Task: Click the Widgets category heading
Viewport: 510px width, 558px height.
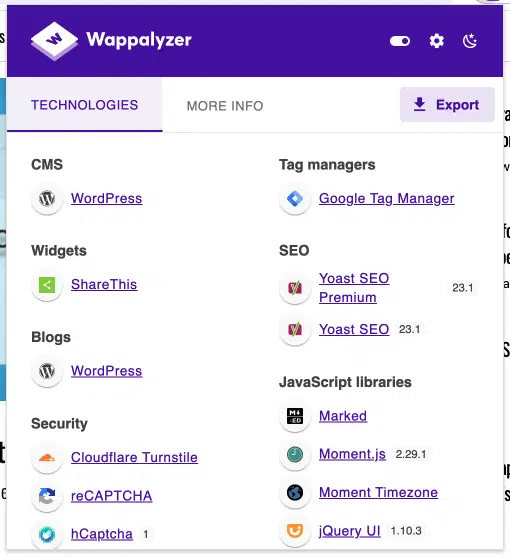Action: coord(59,251)
